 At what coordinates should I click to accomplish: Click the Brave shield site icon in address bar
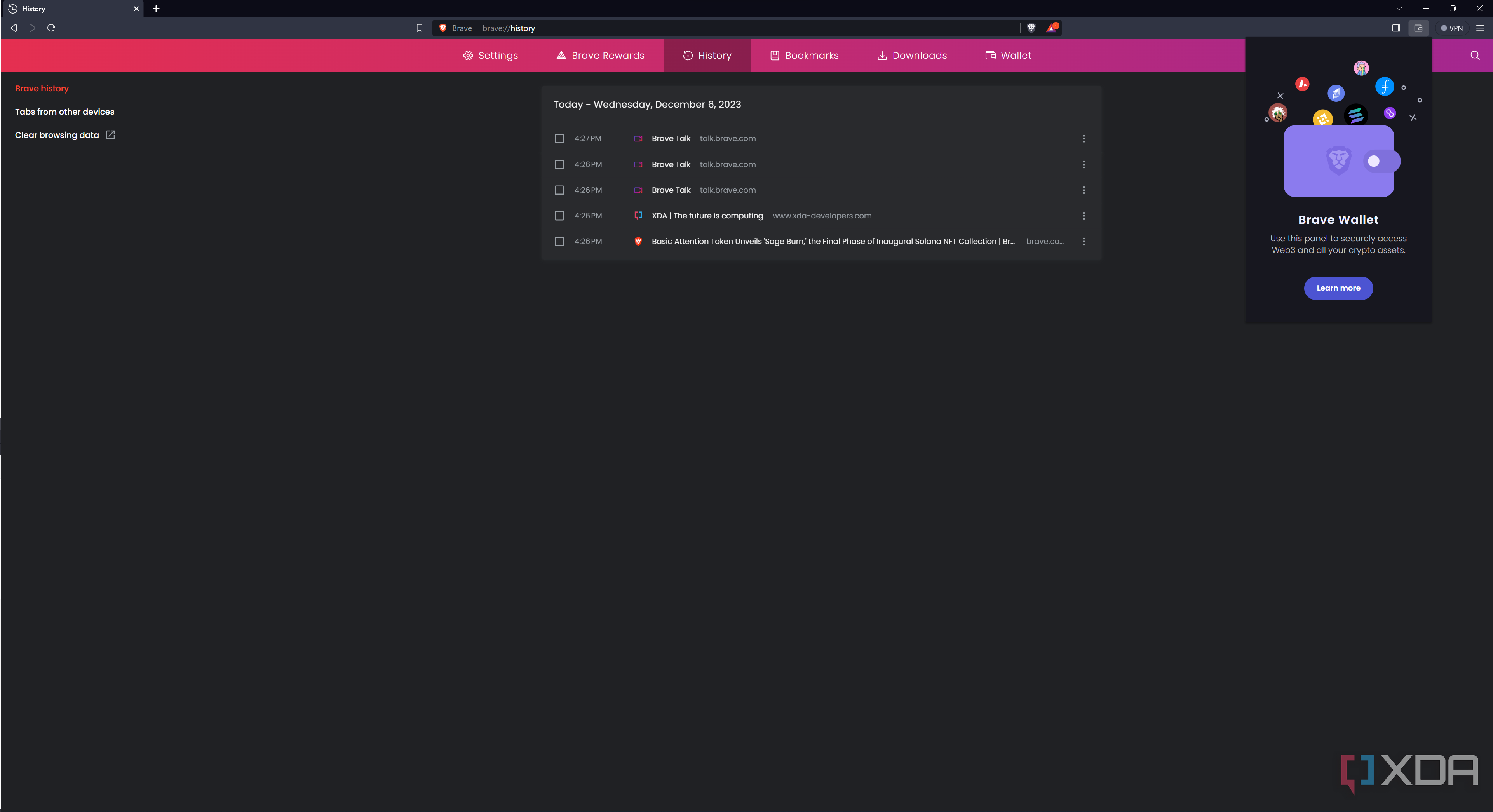pyautogui.click(x=443, y=28)
